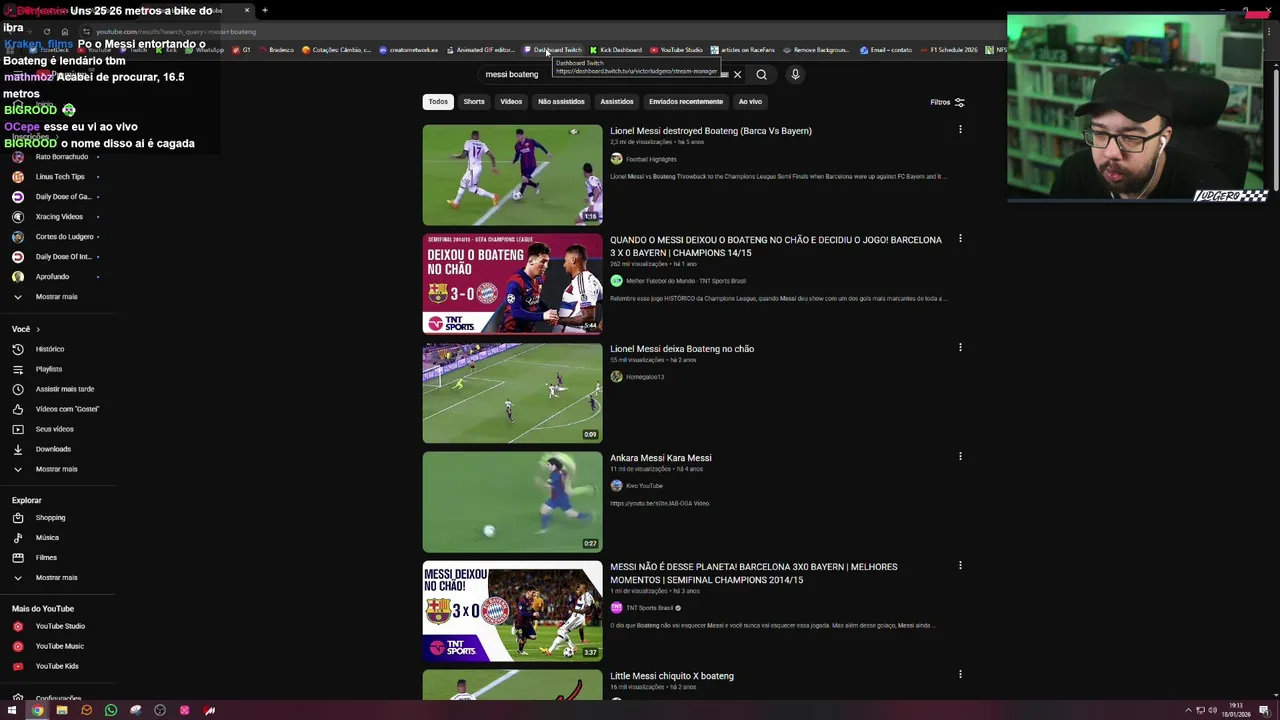Click Homegaloo13 channel avatar
This screenshot has height=720, width=1280.
pyautogui.click(x=616, y=377)
